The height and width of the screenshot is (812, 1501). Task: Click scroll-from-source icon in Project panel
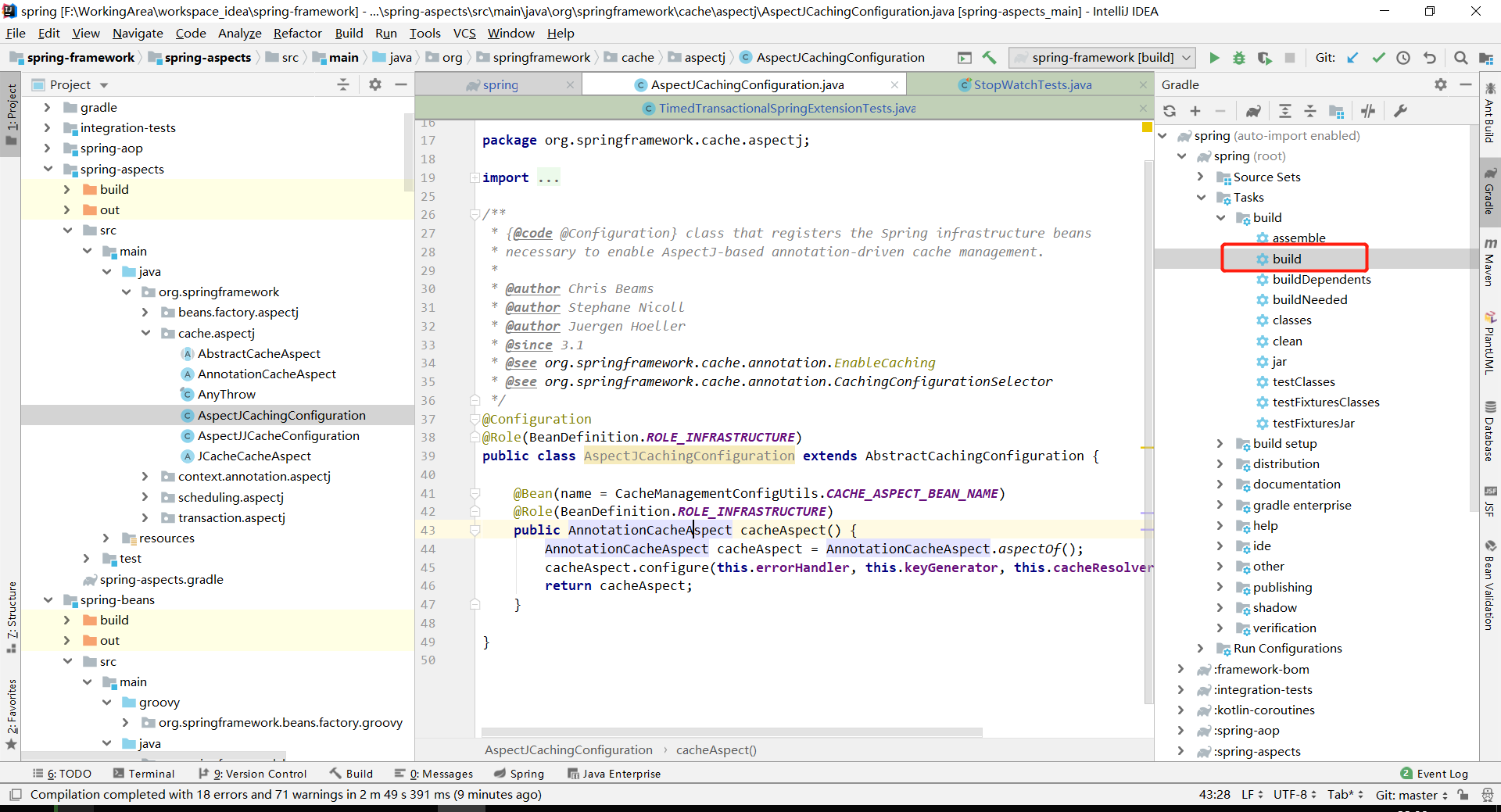(343, 84)
